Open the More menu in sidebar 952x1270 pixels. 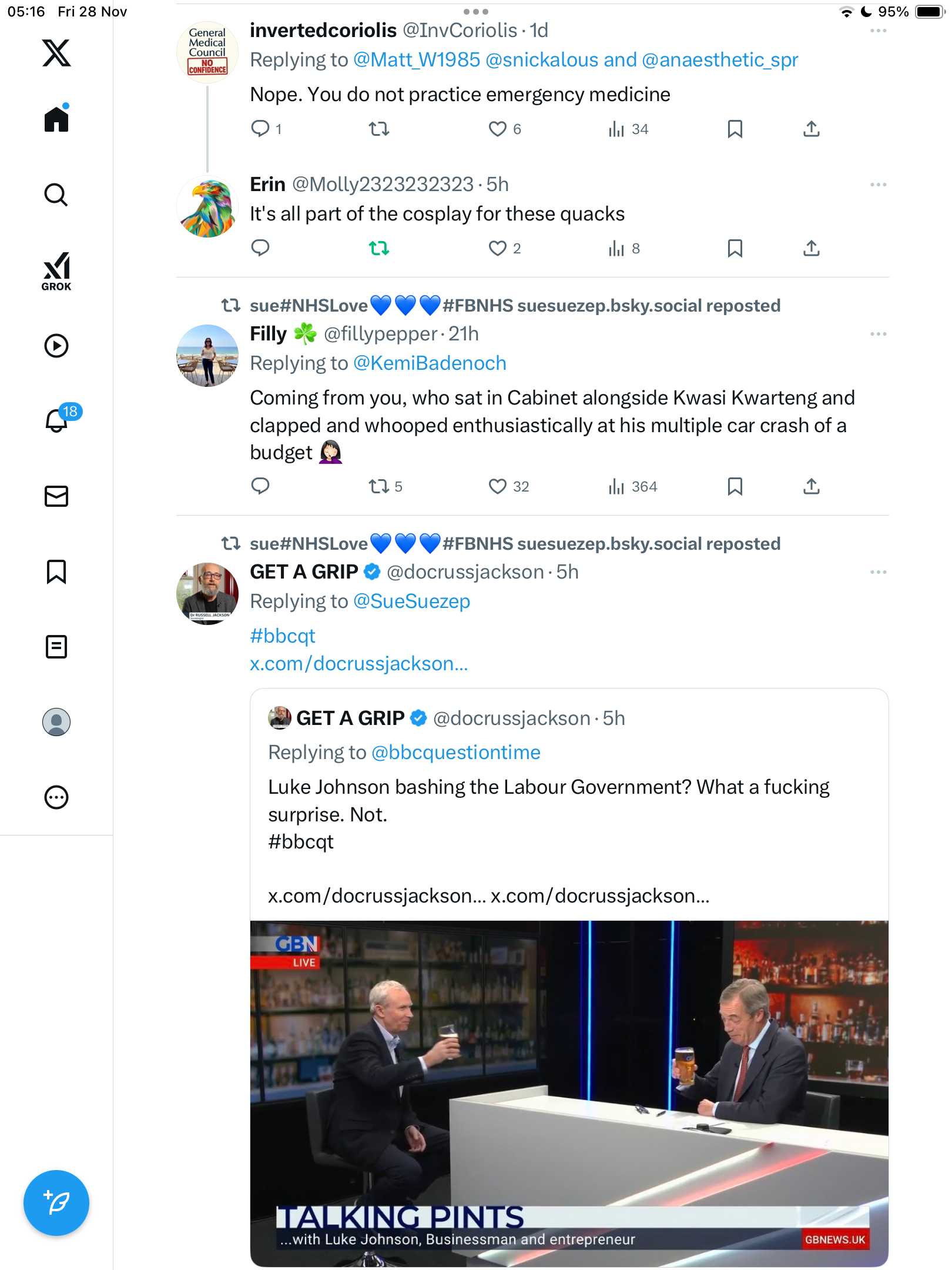tap(56, 797)
